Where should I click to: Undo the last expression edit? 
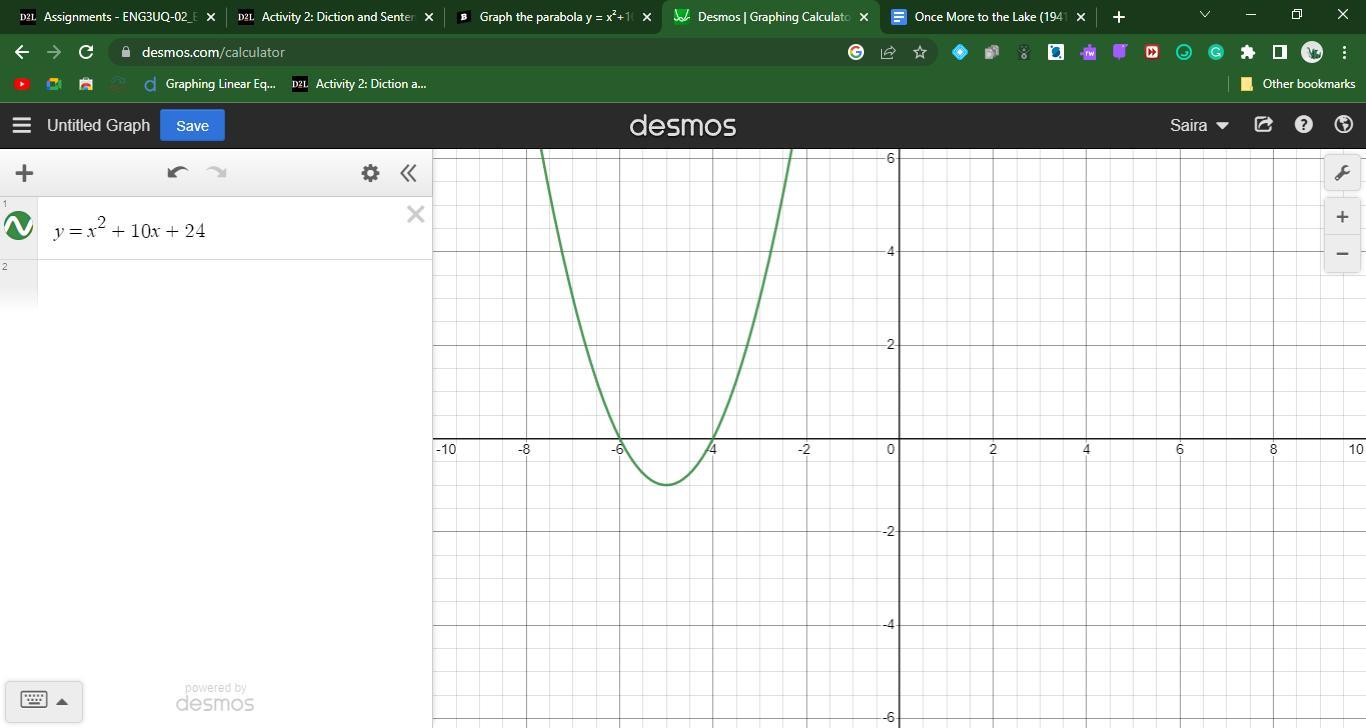(177, 173)
